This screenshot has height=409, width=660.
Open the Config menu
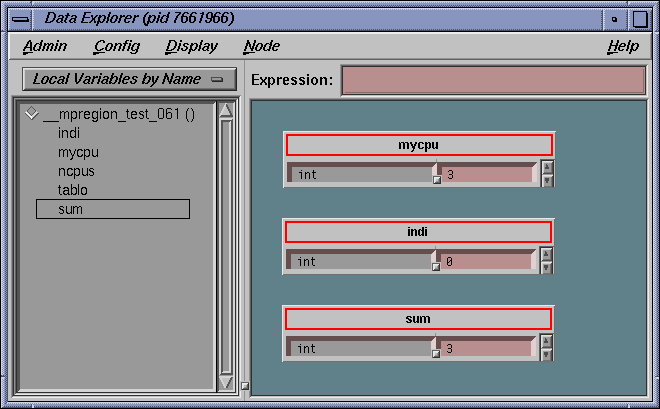117,46
